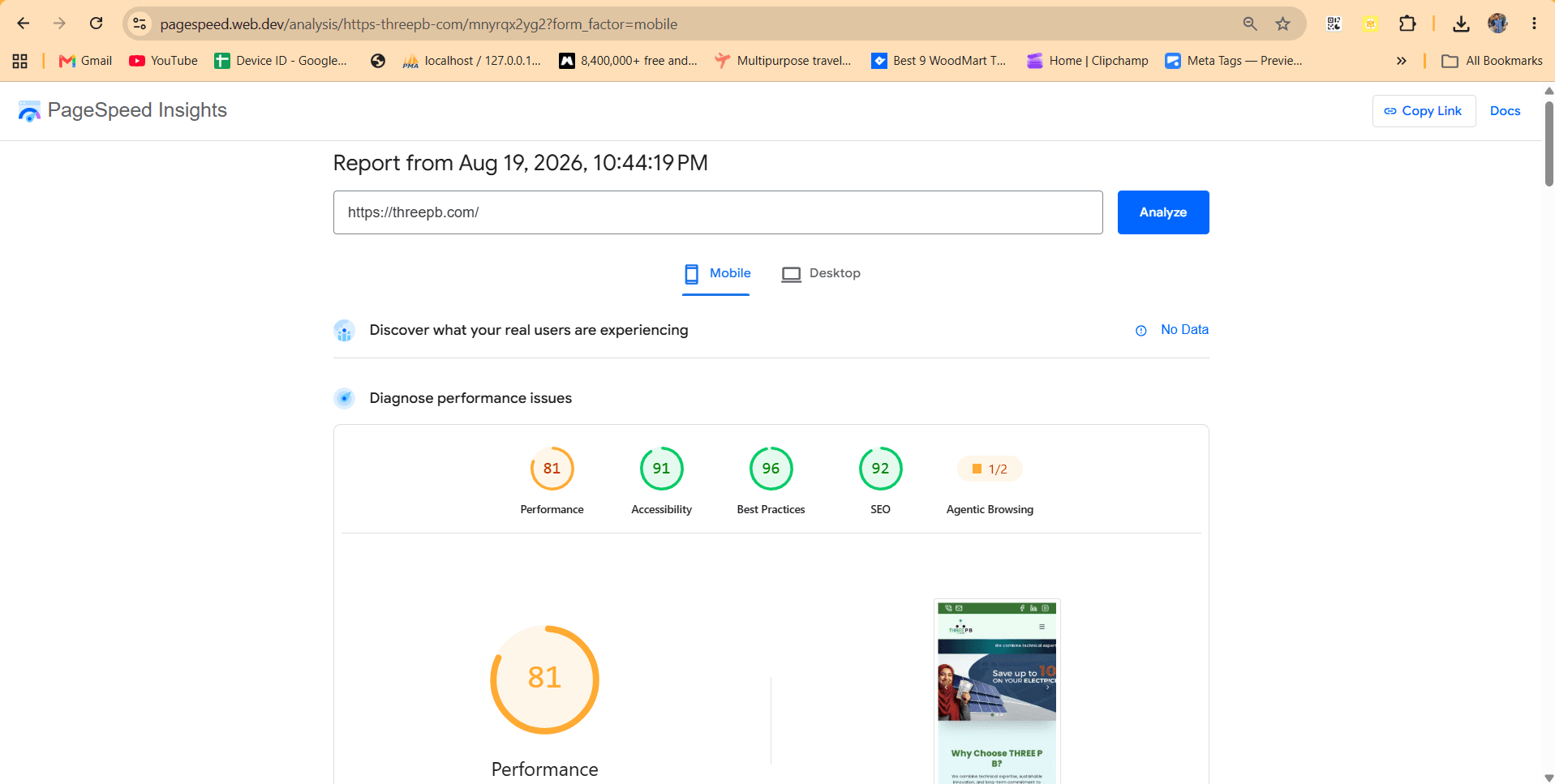The width and height of the screenshot is (1555, 784).
Task: Open the Docs link
Action: [x=1505, y=111]
